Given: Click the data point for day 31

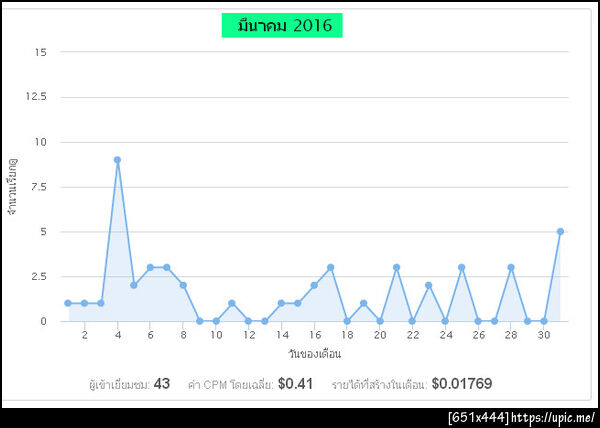Looking at the screenshot, I should point(560,231).
